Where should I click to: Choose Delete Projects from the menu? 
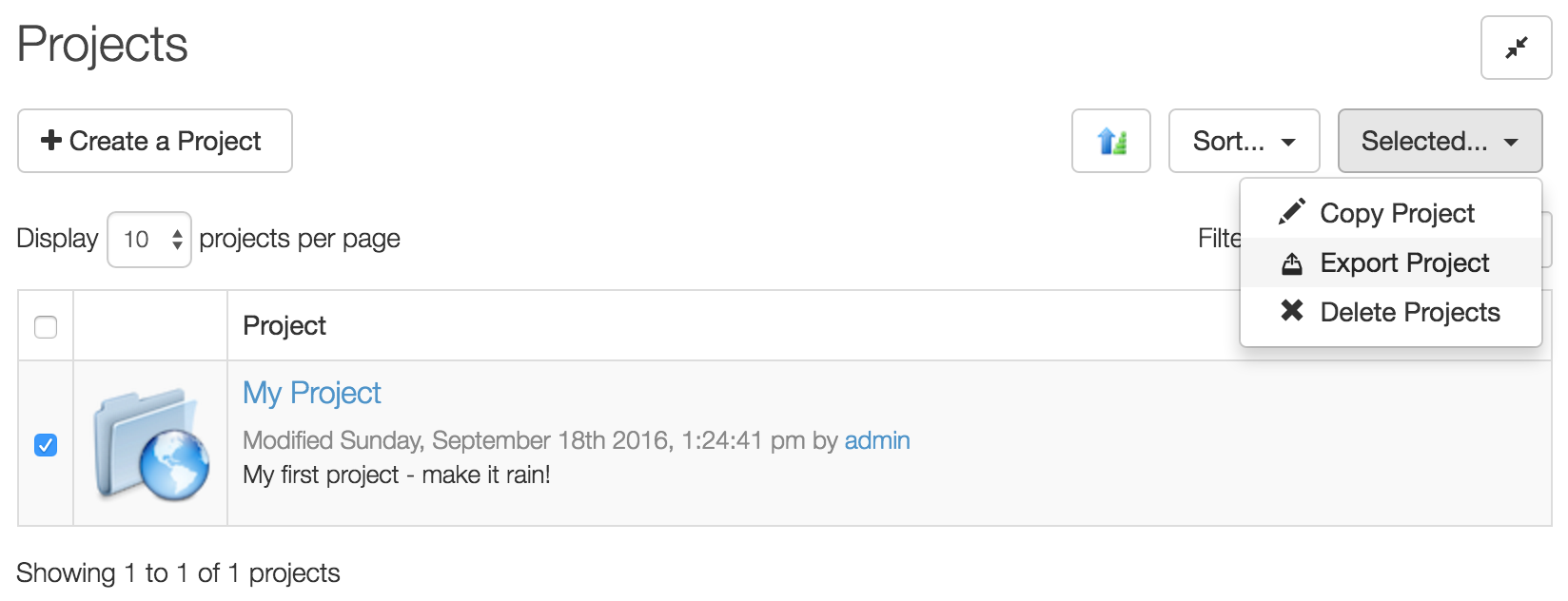1391,312
